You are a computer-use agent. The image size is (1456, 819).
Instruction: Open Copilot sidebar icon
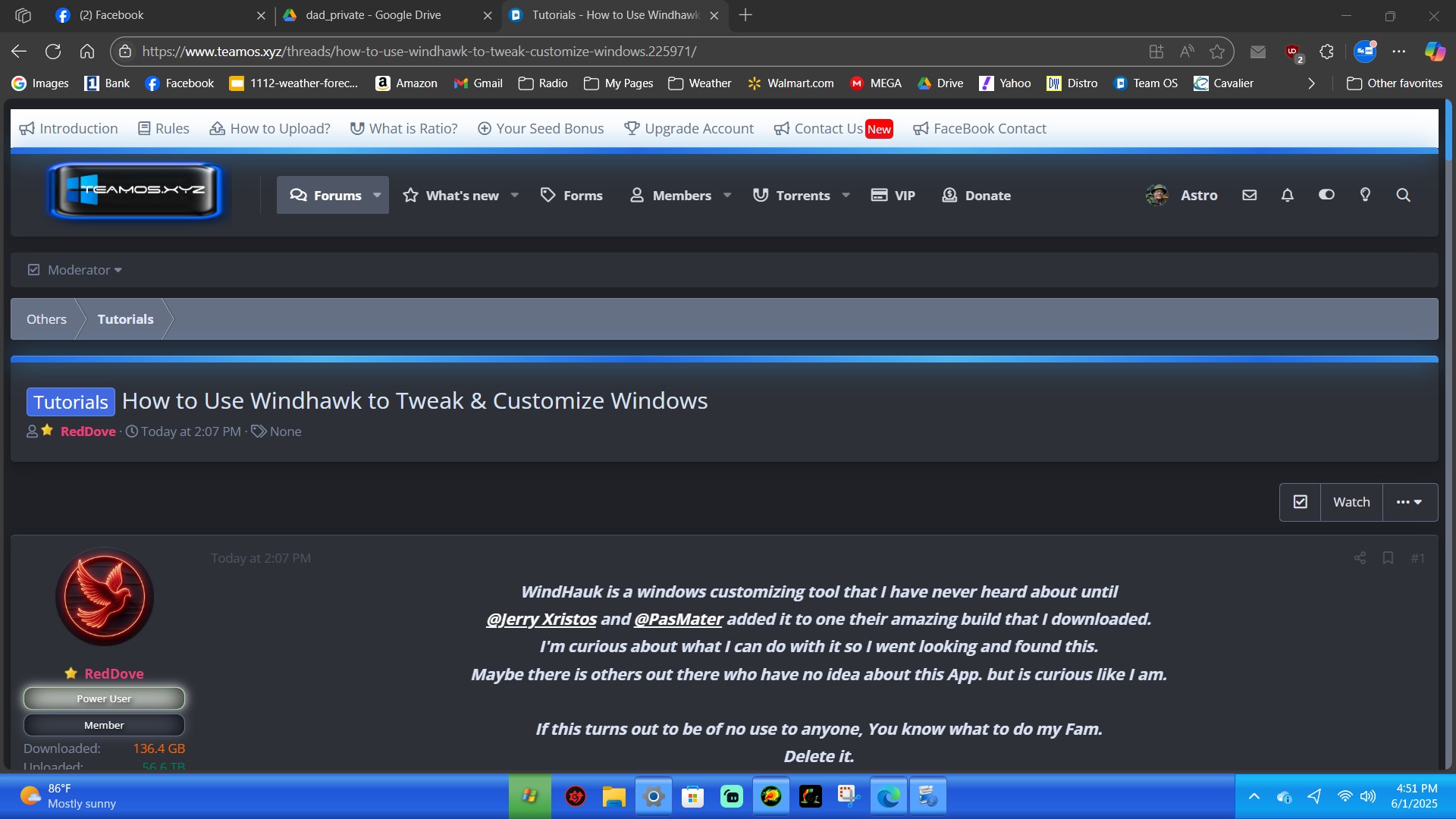click(x=1435, y=52)
